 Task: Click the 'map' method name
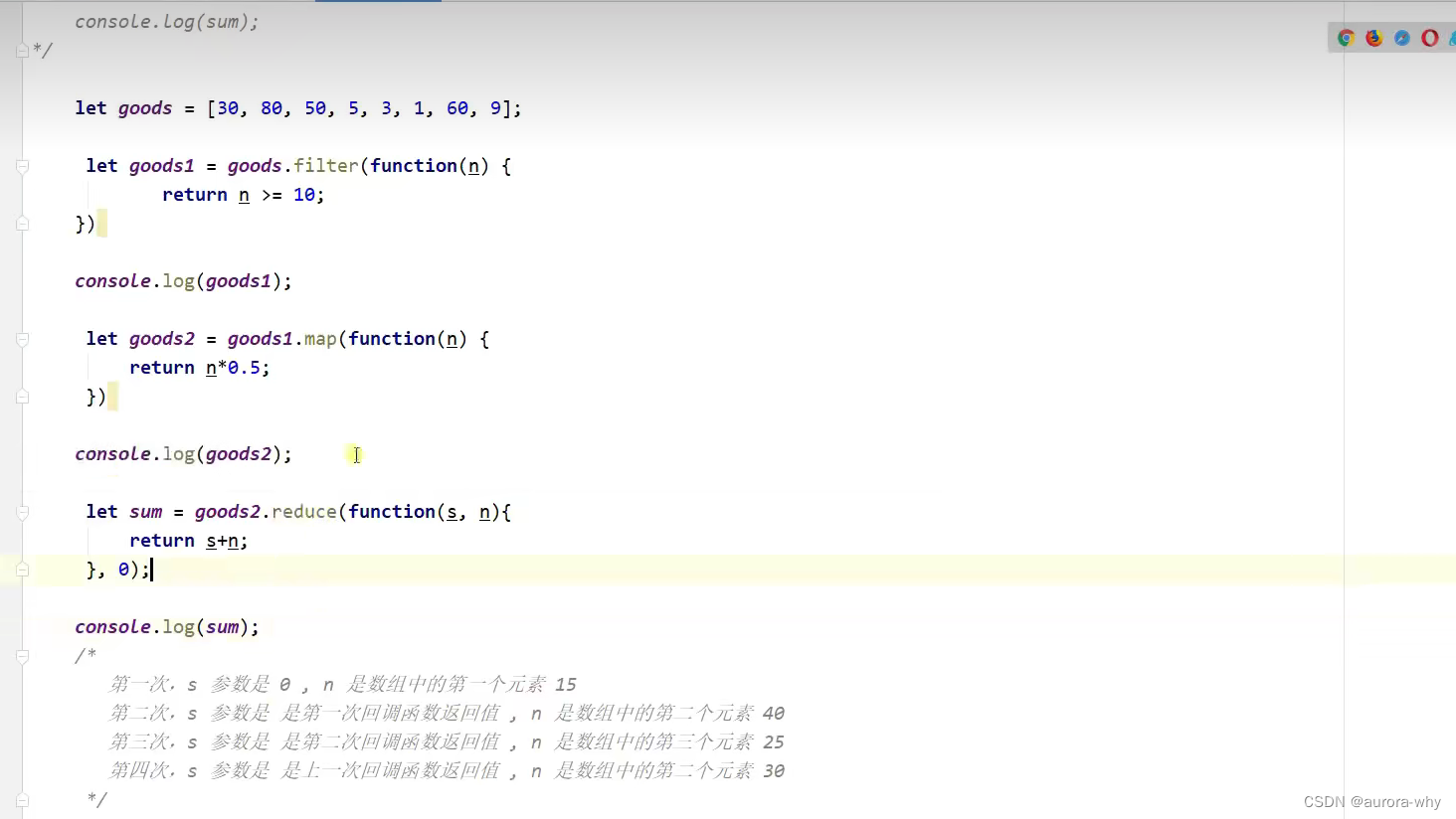click(x=320, y=339)
